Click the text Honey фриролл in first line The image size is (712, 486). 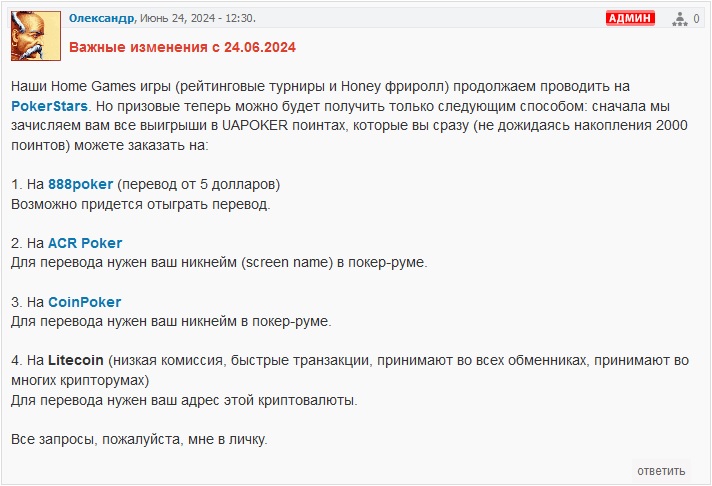[x=392, y=86]
